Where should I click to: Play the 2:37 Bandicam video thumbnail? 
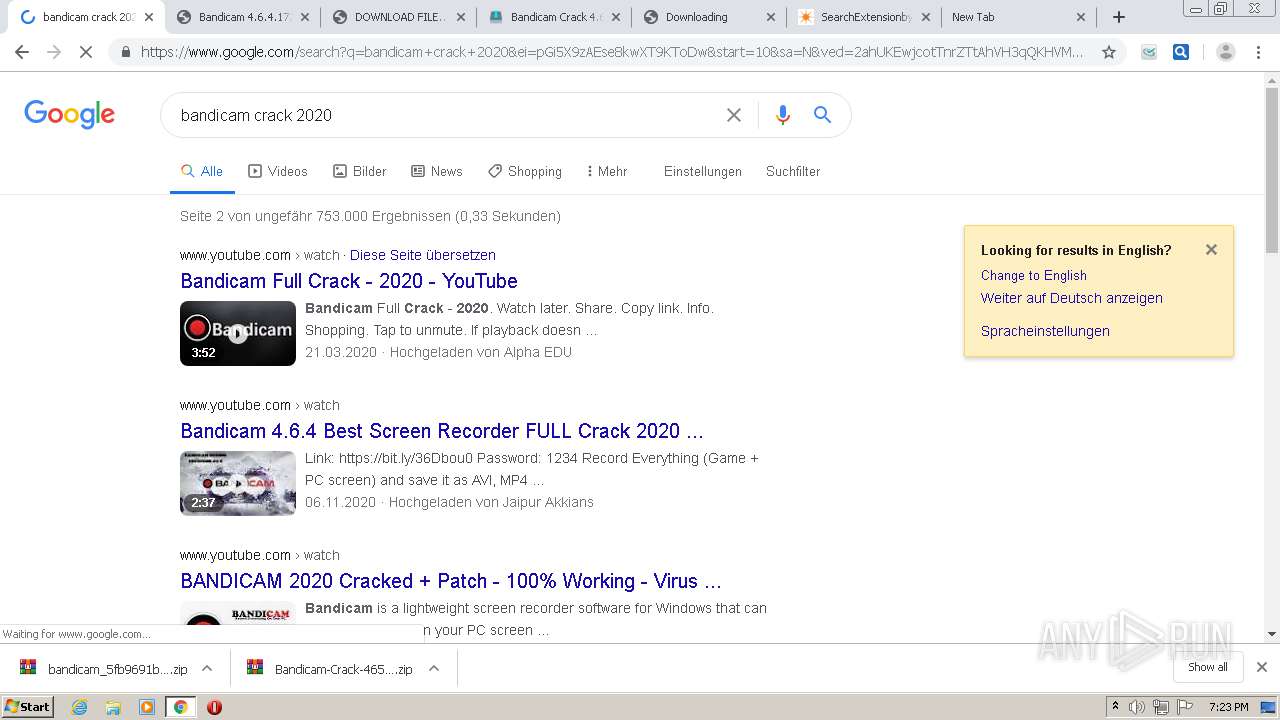pyautogui.click(x=238, y=483)
